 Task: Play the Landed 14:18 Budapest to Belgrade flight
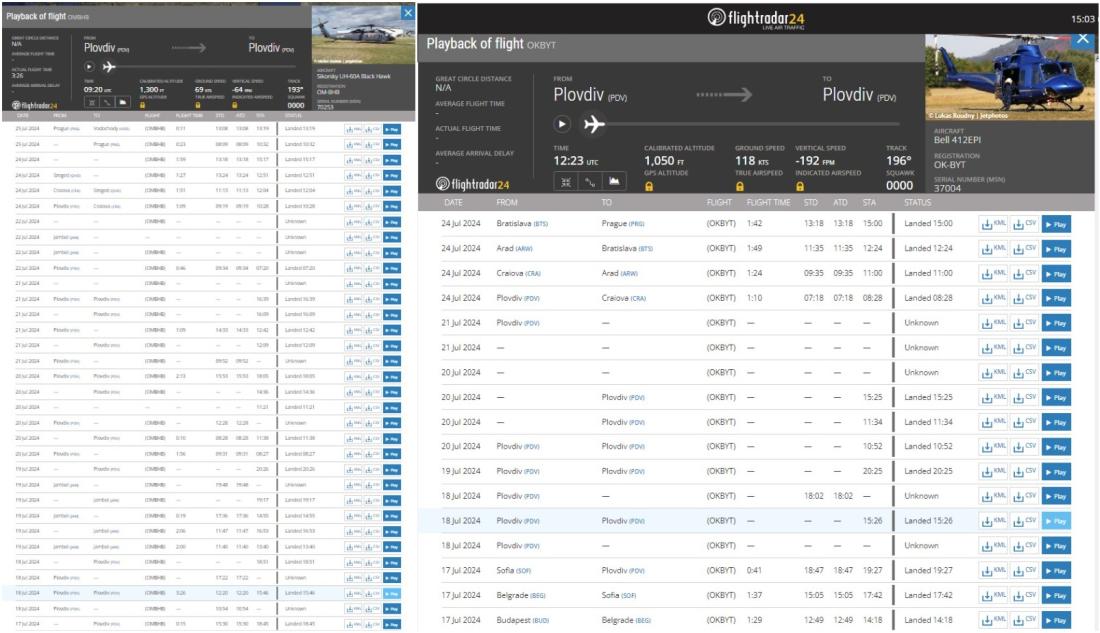tap(1056, 620)
